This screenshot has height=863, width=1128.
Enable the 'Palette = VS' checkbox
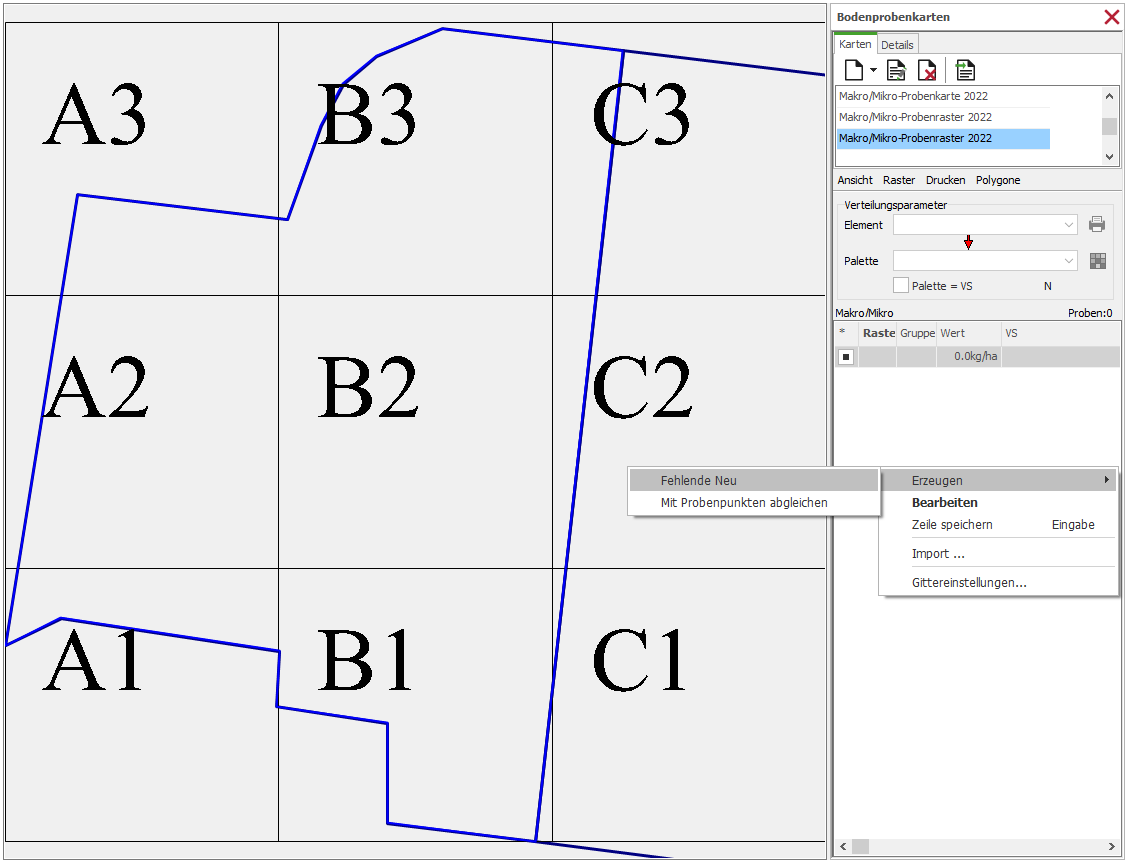[x=901, y=286]
